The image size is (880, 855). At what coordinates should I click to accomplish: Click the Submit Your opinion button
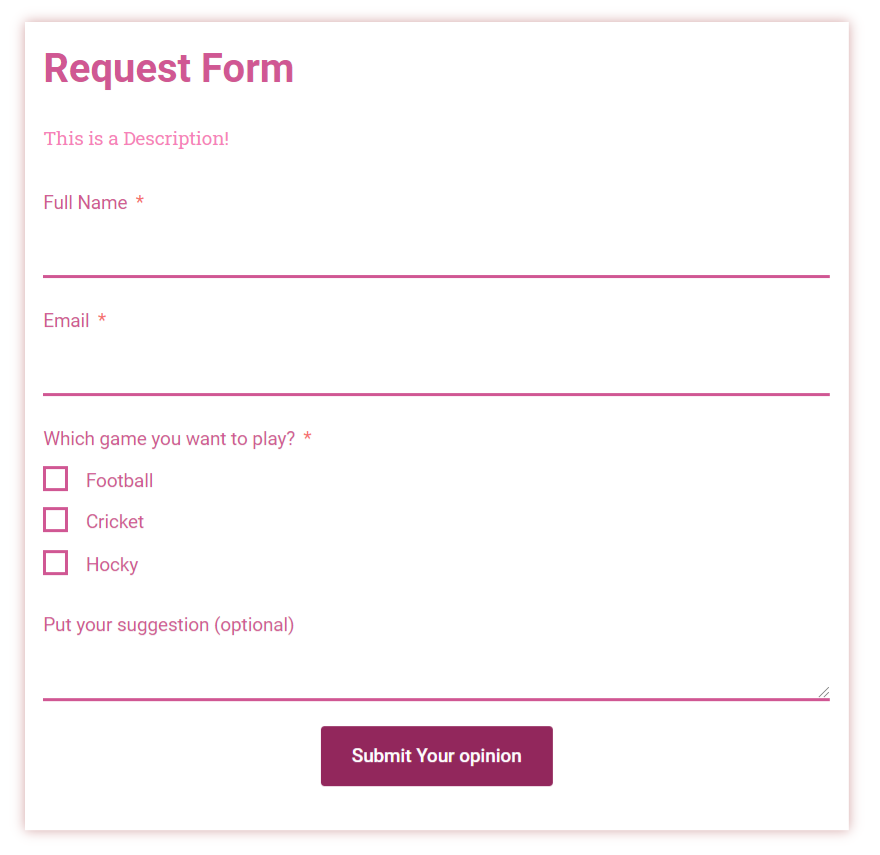tap(437, 756)
